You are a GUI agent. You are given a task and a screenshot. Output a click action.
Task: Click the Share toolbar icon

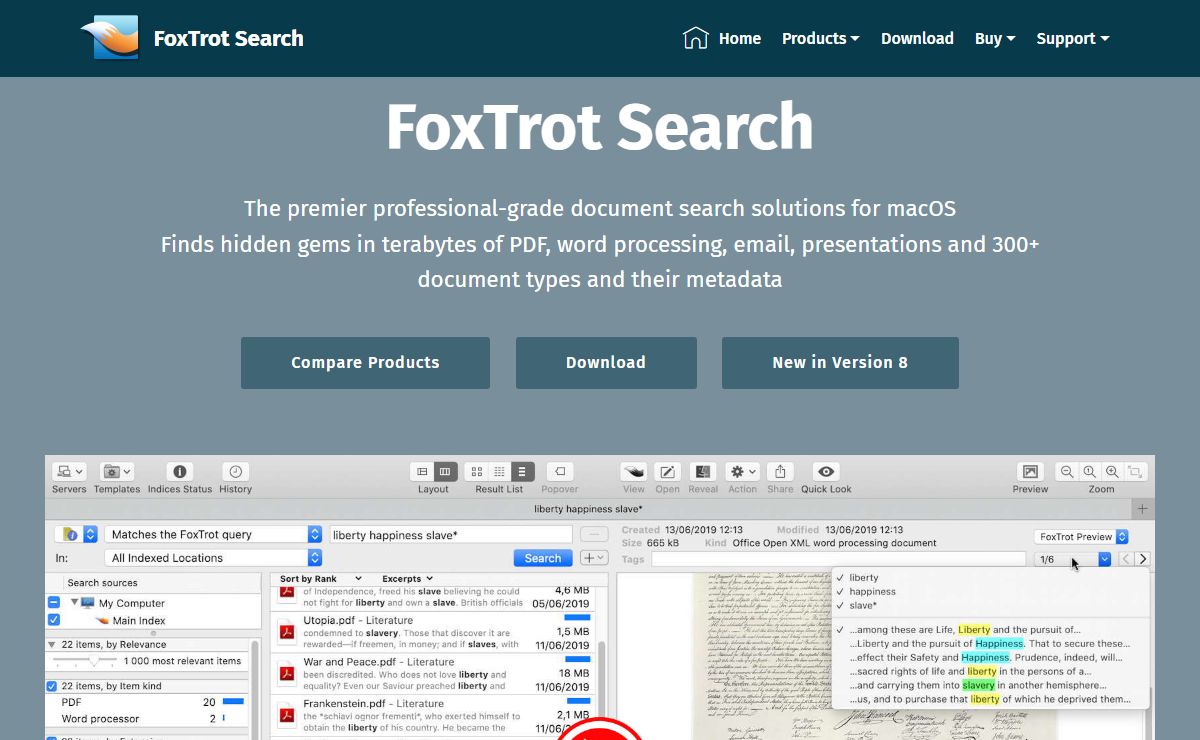(x=780, y=471)
